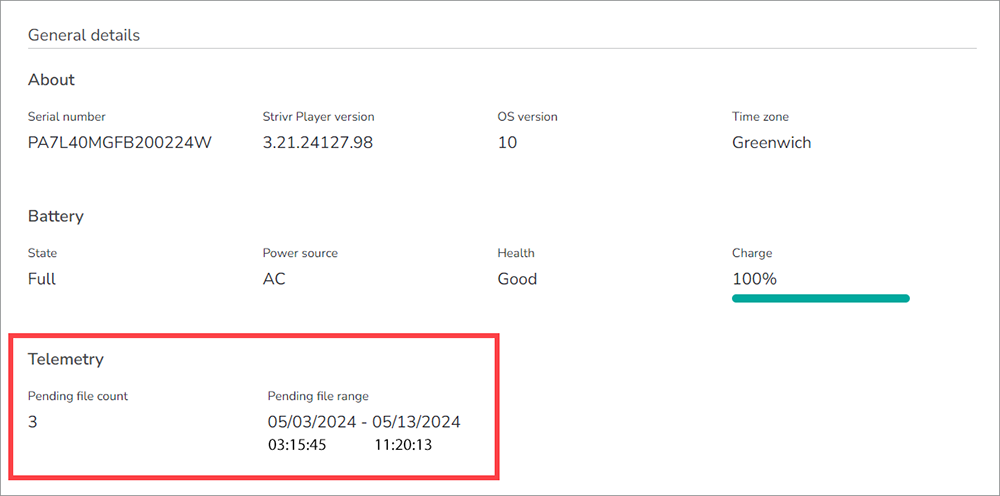Select the battery State value Full
Screen dimensions: 1000x496
click(41, 279)
